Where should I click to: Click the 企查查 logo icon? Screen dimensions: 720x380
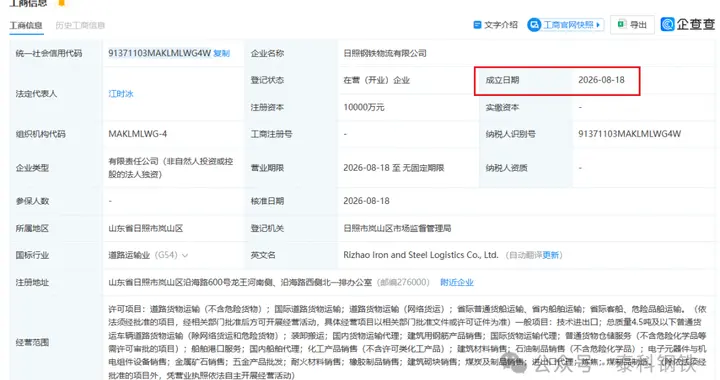[x=667, y=24]
